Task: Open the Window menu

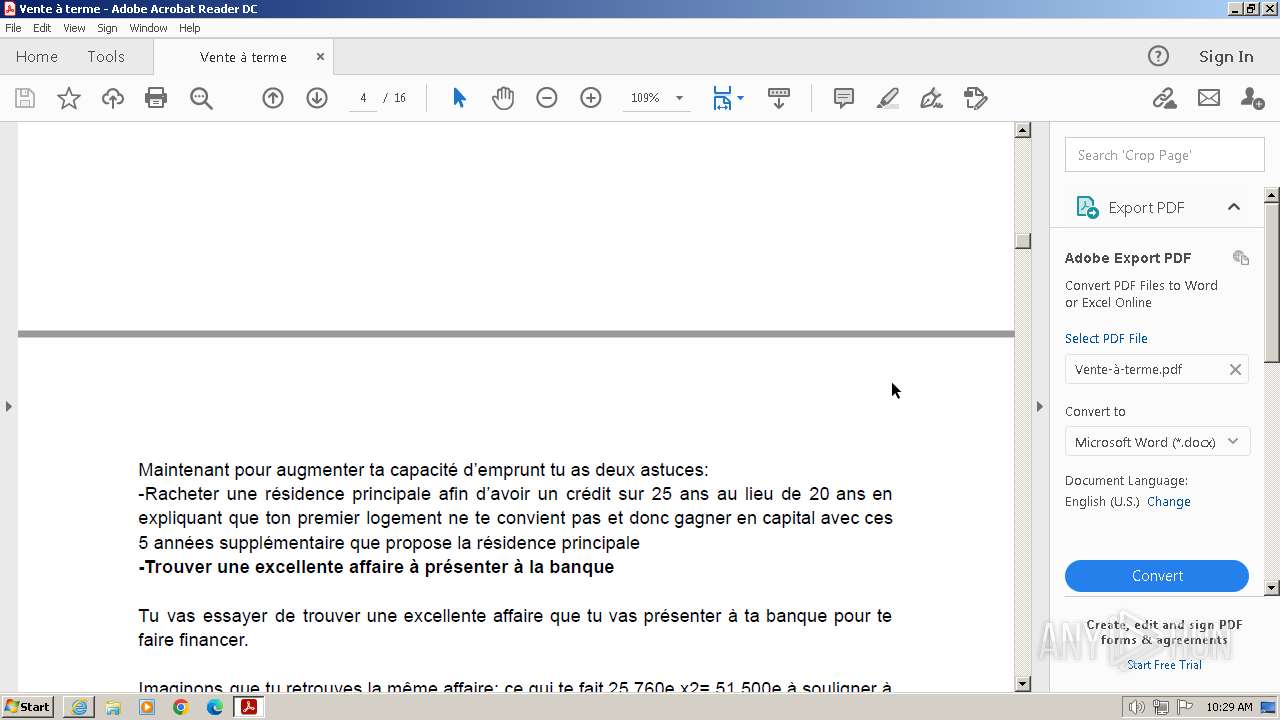Action: (x=148, y=28)
